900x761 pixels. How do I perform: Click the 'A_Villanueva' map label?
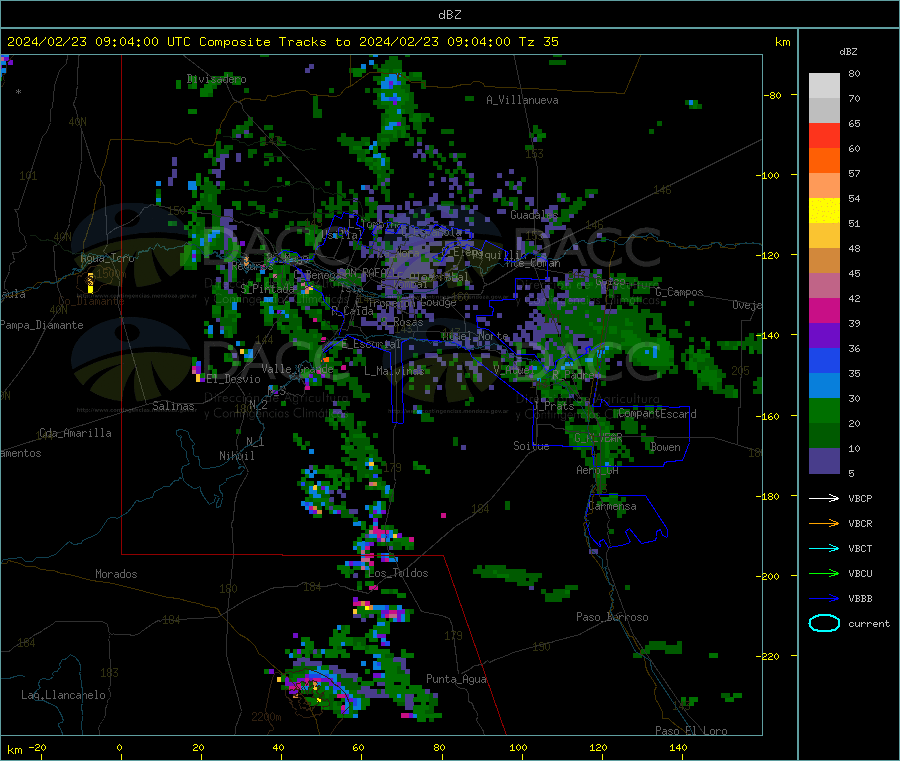(522, 100)
